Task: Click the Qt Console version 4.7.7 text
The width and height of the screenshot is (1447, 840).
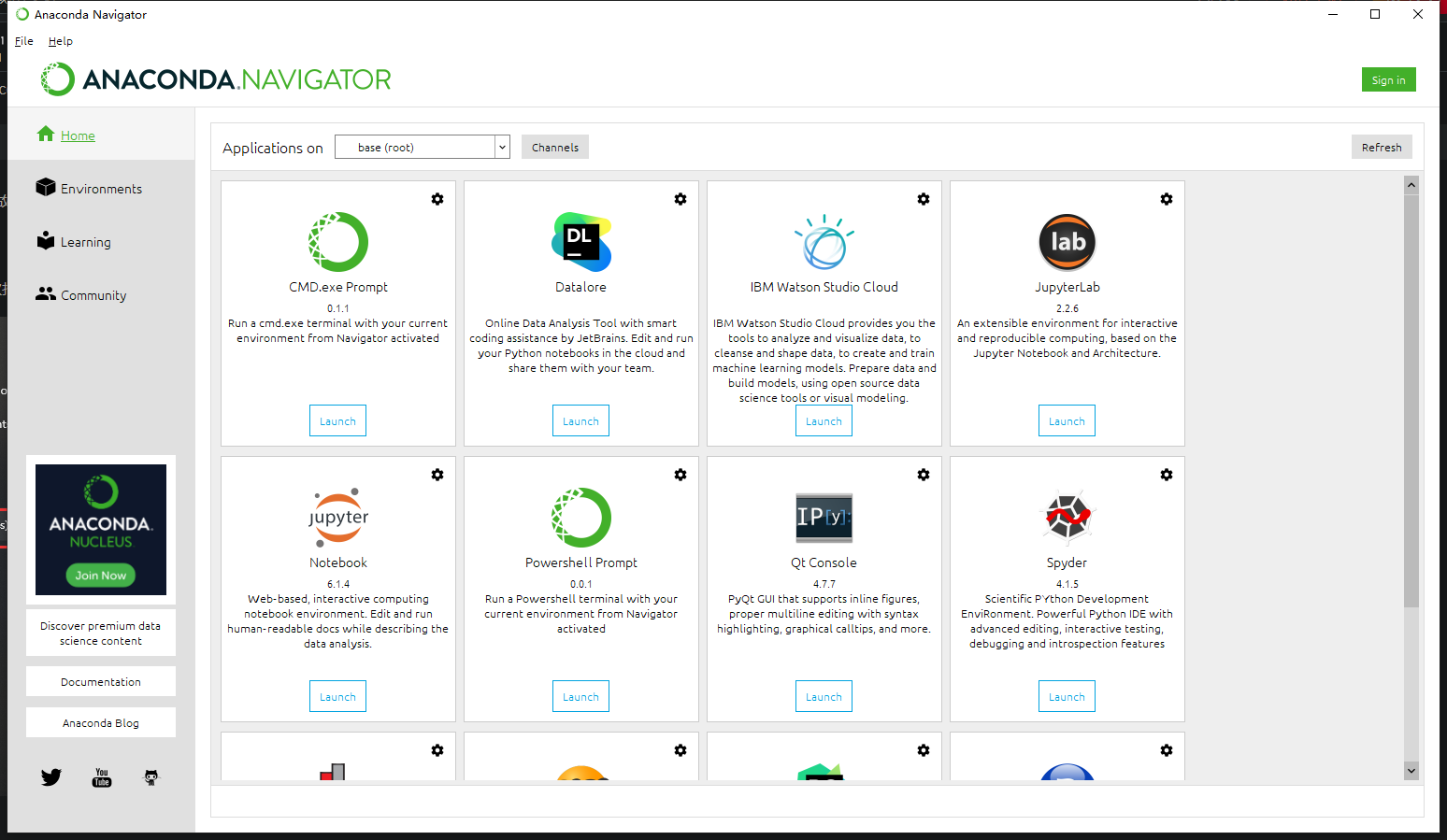Action: pos(824,583)
